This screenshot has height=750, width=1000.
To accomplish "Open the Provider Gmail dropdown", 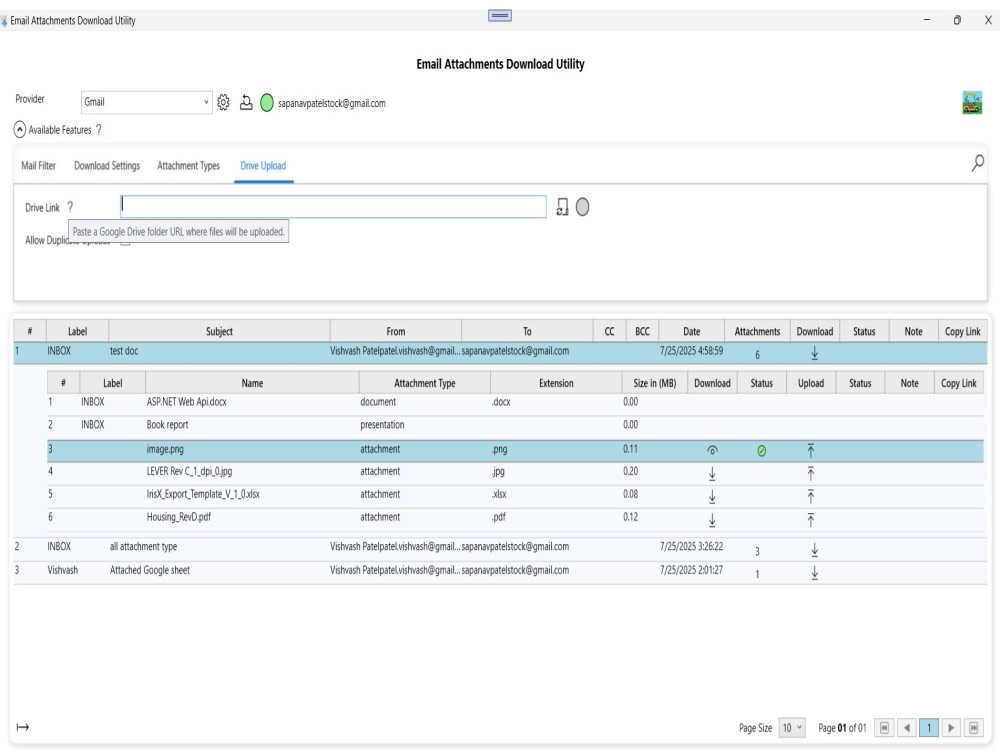I will click(x=147, y=102).
